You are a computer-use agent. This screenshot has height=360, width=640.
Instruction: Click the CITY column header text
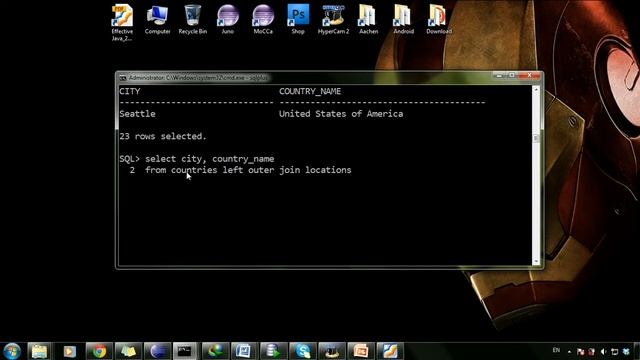pos(130,91)
